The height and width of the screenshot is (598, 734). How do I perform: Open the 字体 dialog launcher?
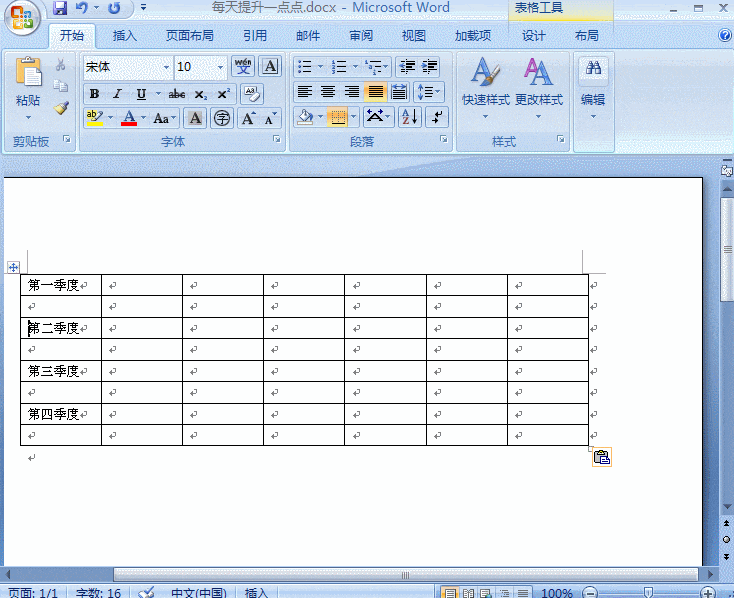(x=277, y=139)
